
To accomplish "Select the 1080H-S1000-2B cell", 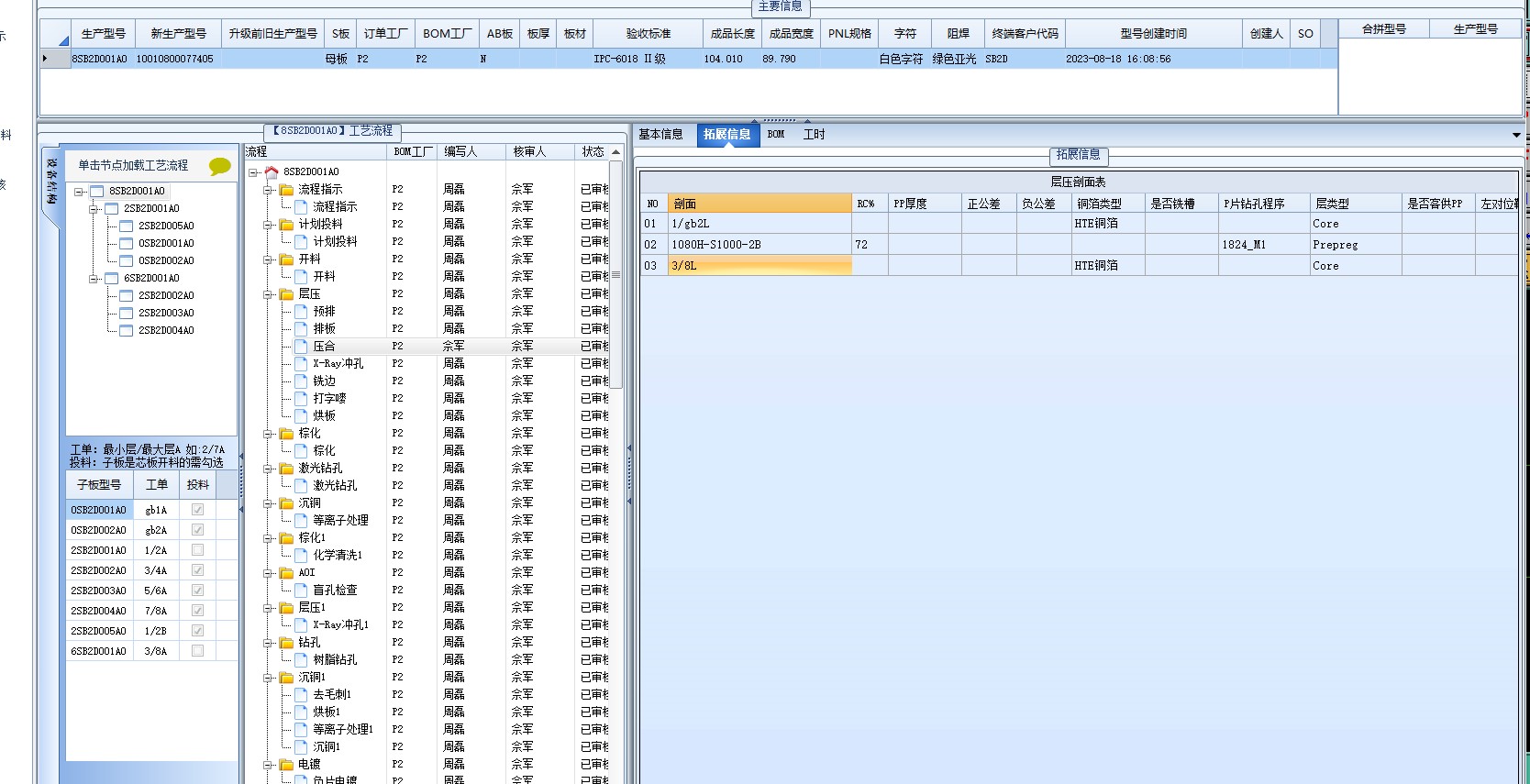I will click(x=759, y=245).
